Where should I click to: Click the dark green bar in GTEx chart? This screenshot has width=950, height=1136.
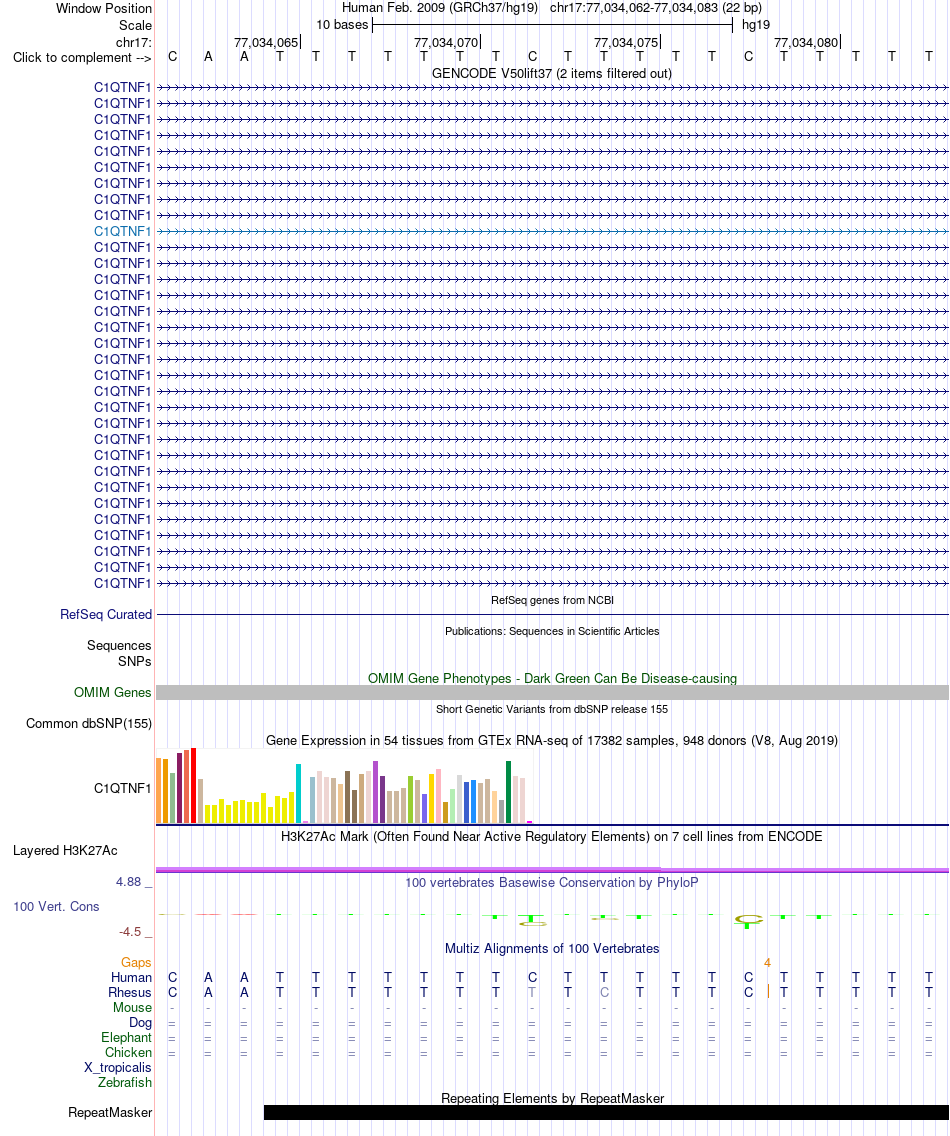click(509, 792)
